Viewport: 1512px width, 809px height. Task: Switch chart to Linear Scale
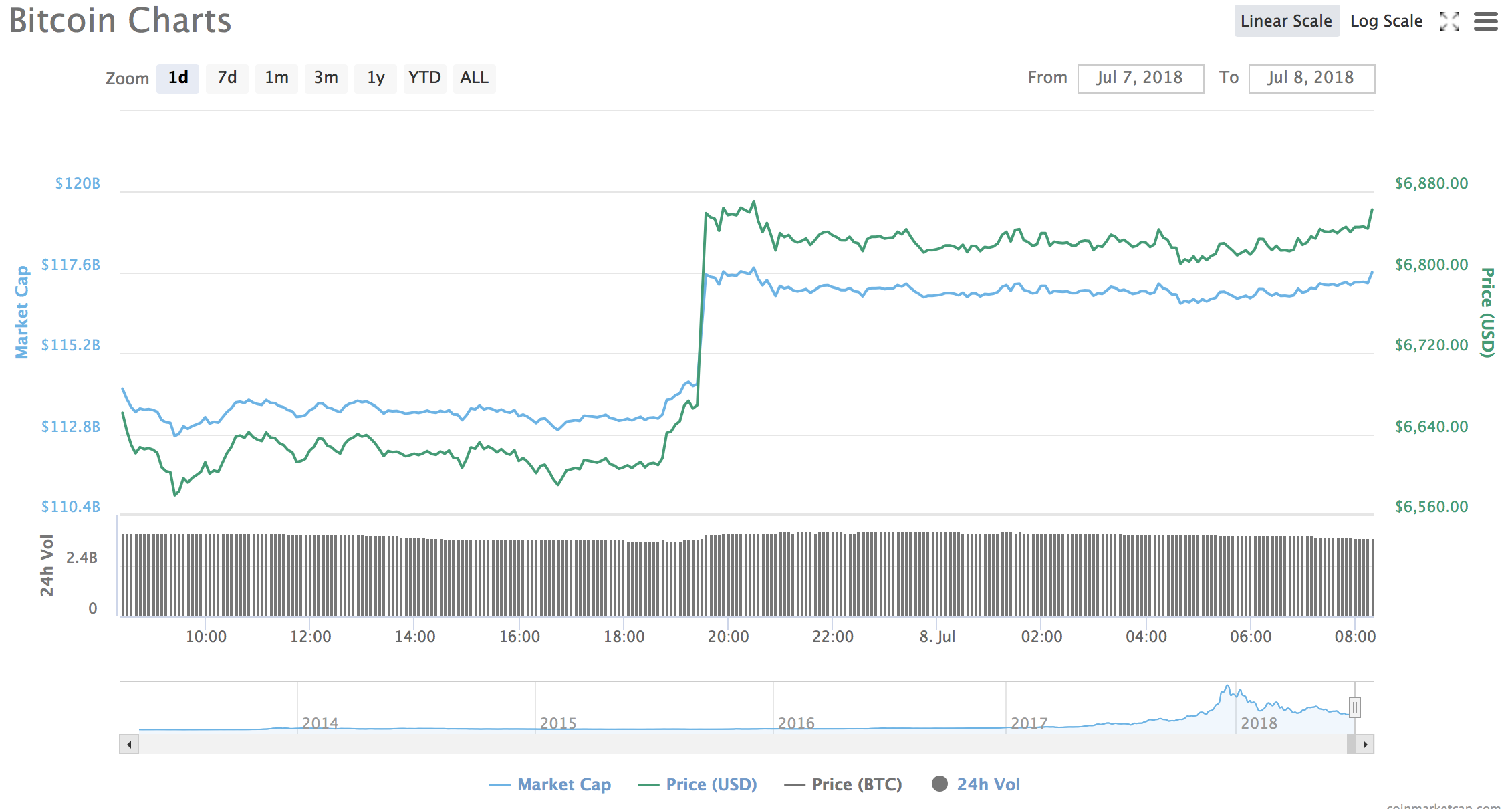[1286, 21]
